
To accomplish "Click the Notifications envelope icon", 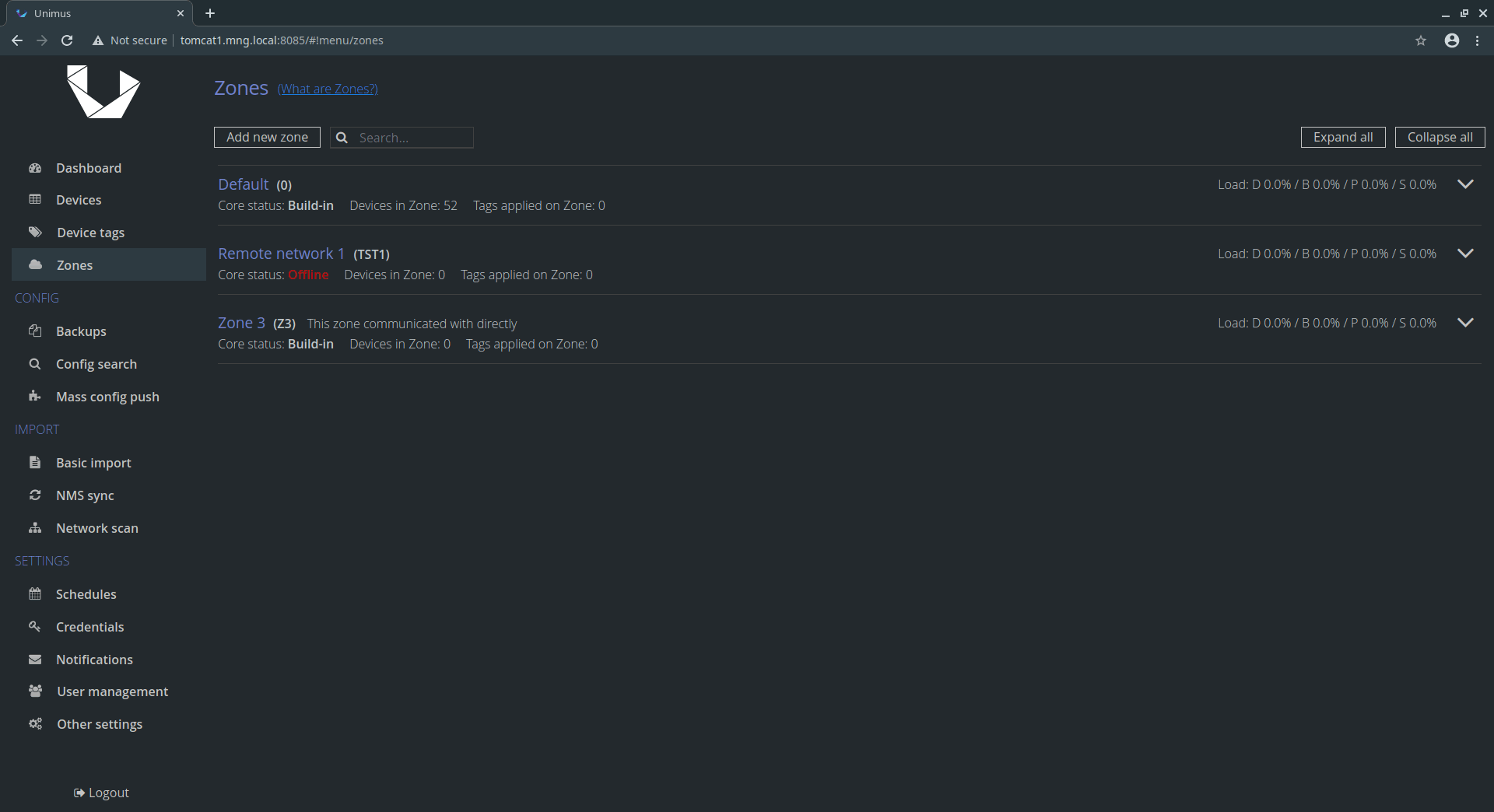I will click(x=35, y=659).
